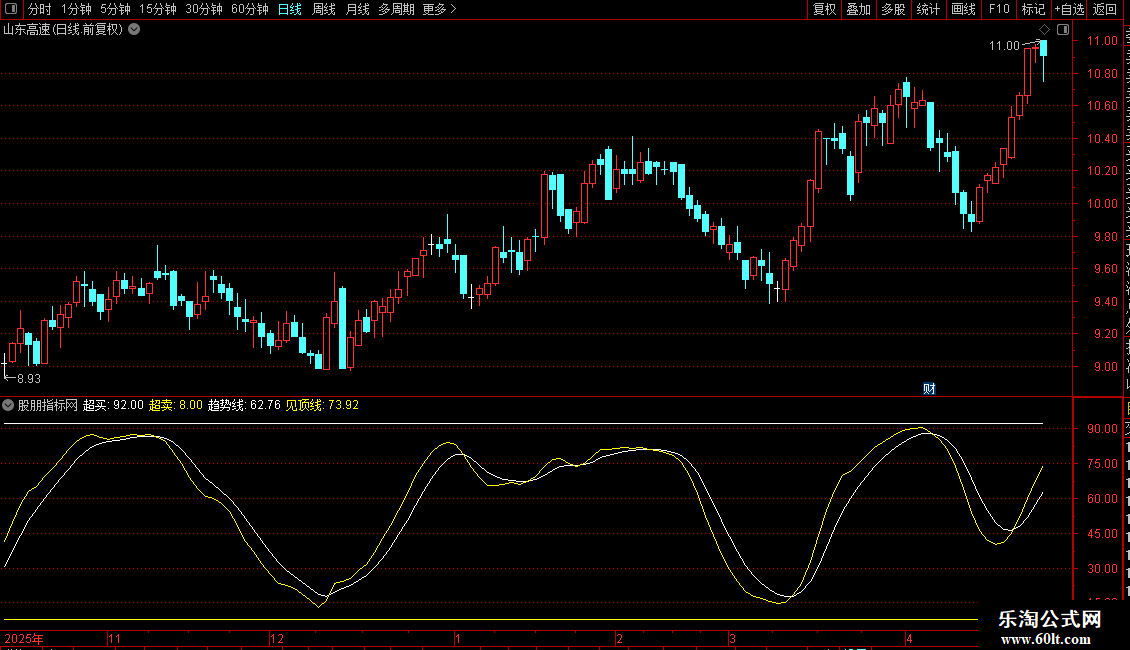Select the 15分钟 period
This screenshot has width=1130, height=650.
tap(158, 9)
